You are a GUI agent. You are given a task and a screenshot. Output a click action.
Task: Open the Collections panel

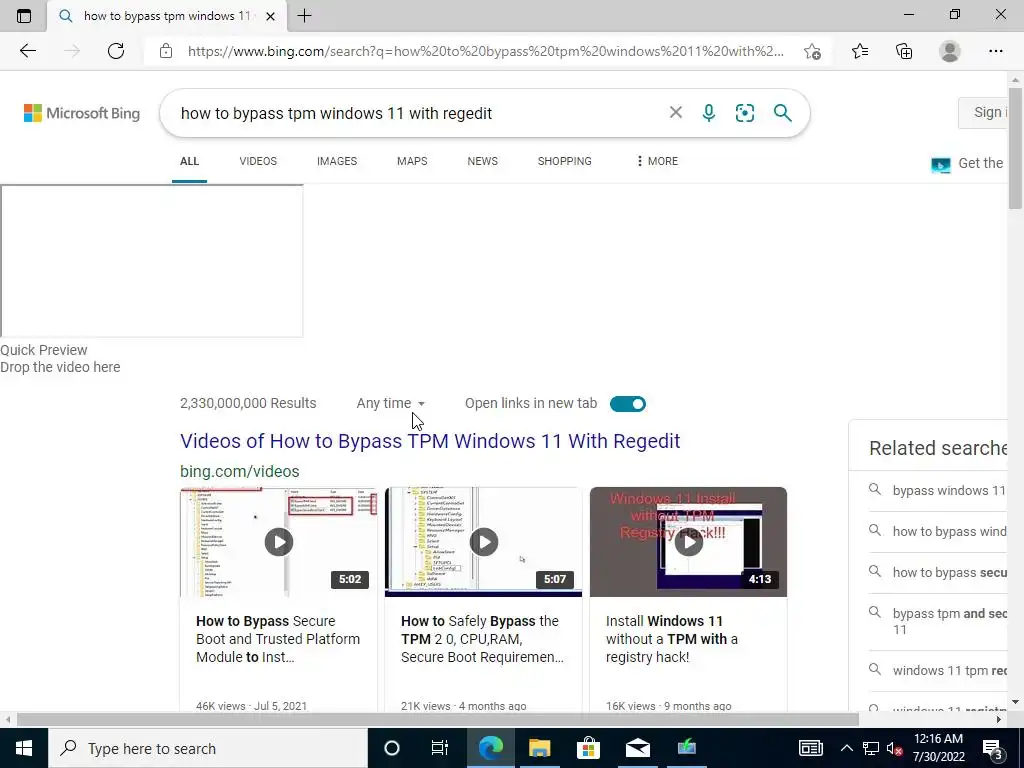tap(904, 51)
